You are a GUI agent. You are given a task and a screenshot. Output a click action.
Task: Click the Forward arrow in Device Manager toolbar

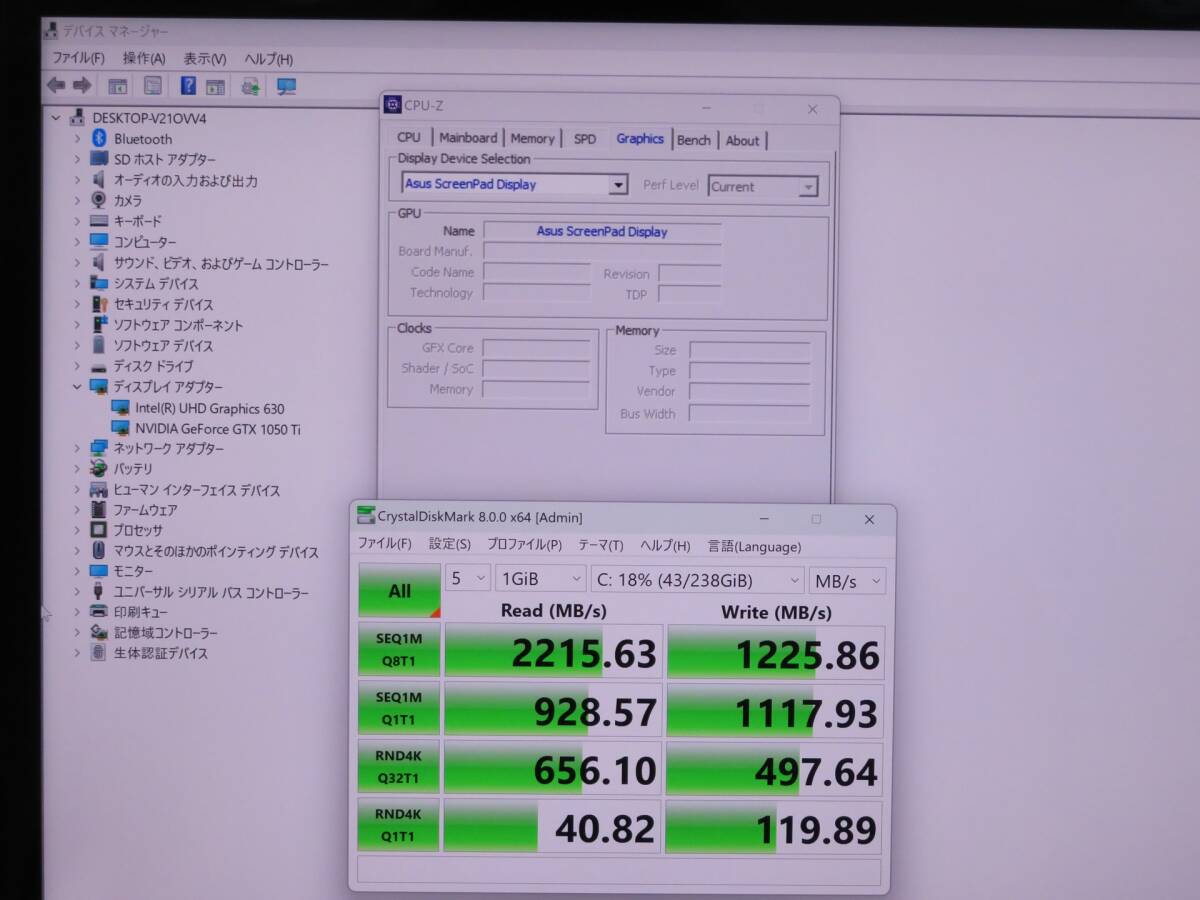click(82, 86)
